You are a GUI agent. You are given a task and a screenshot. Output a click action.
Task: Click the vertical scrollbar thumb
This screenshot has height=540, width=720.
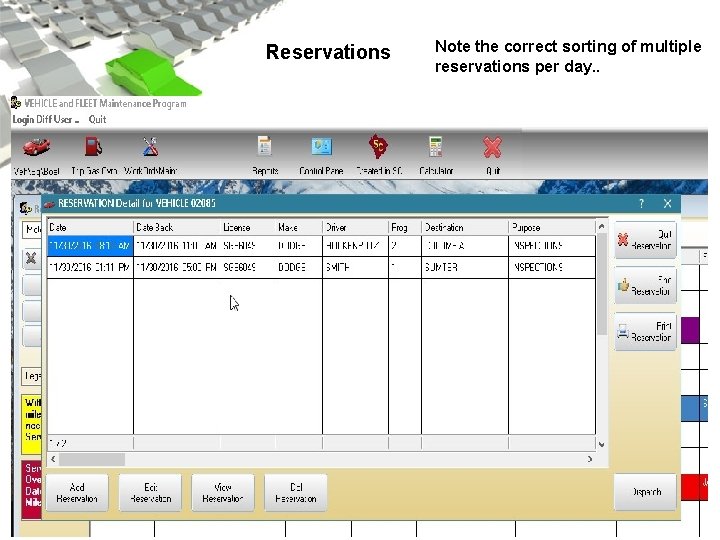pyautogui.click(x=602, y=284)
